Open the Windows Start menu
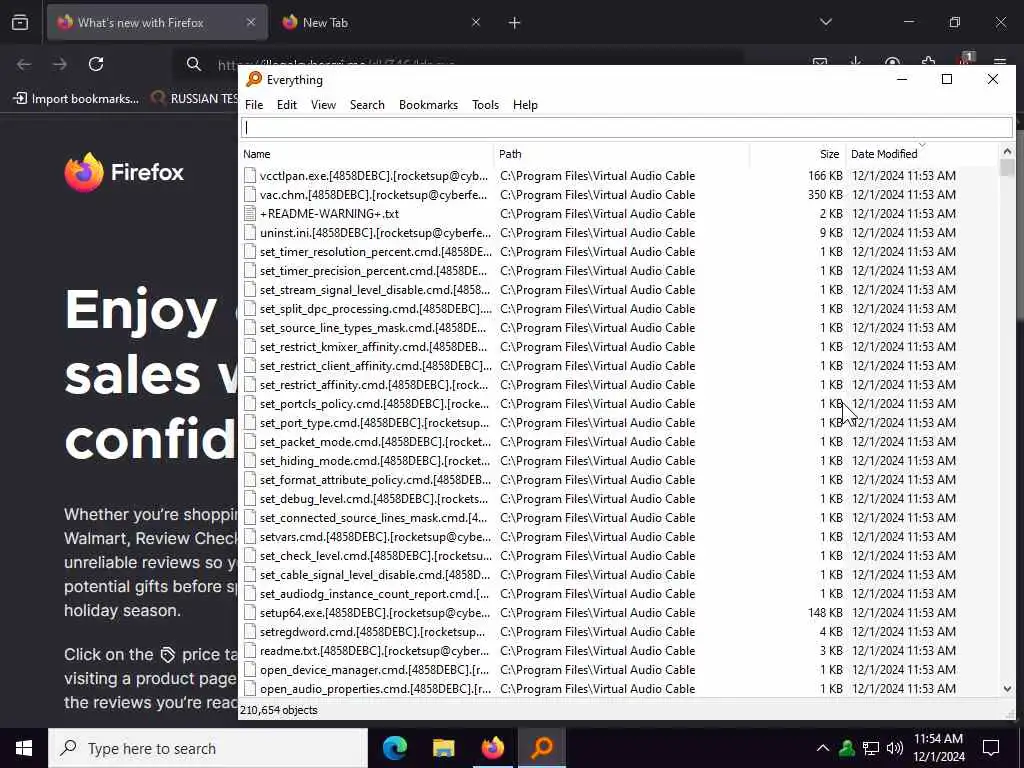This screenshot has height=768, width=1024. click(x=24, y=748)
